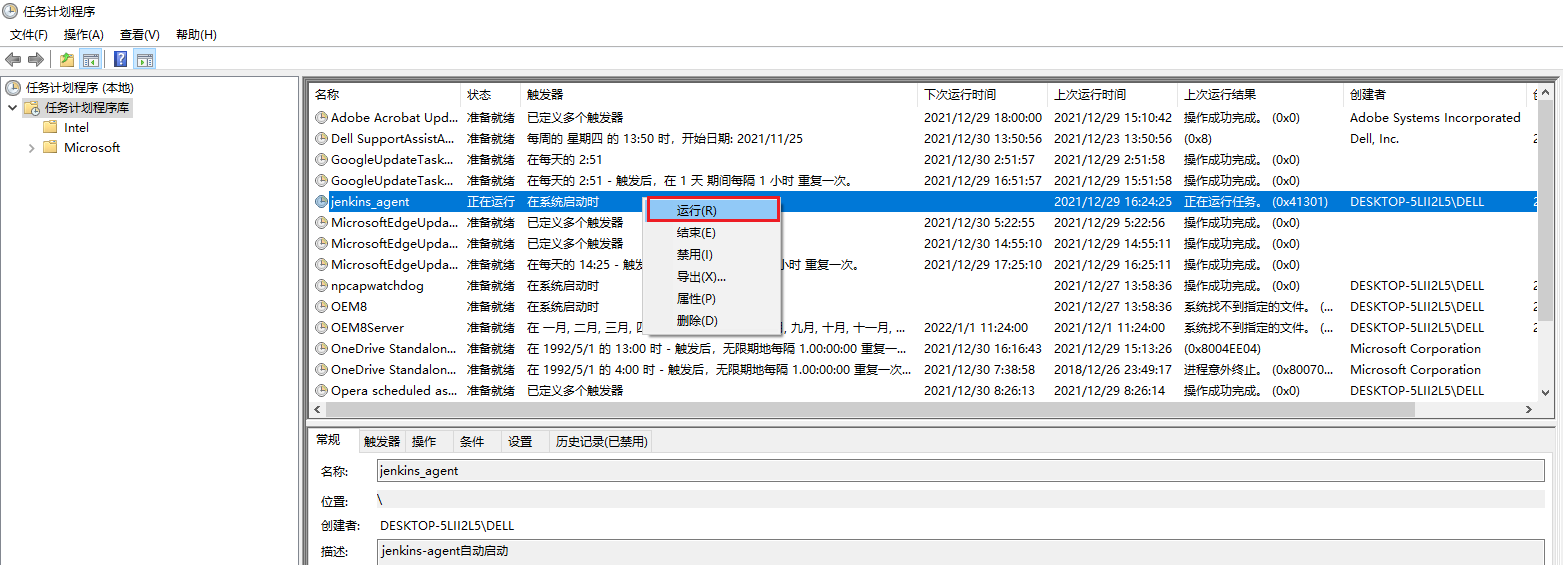Screen dimensions: 1563x565
Task: Click the folder-clock icon of 任务计划程序库
Action: point(32,107)
